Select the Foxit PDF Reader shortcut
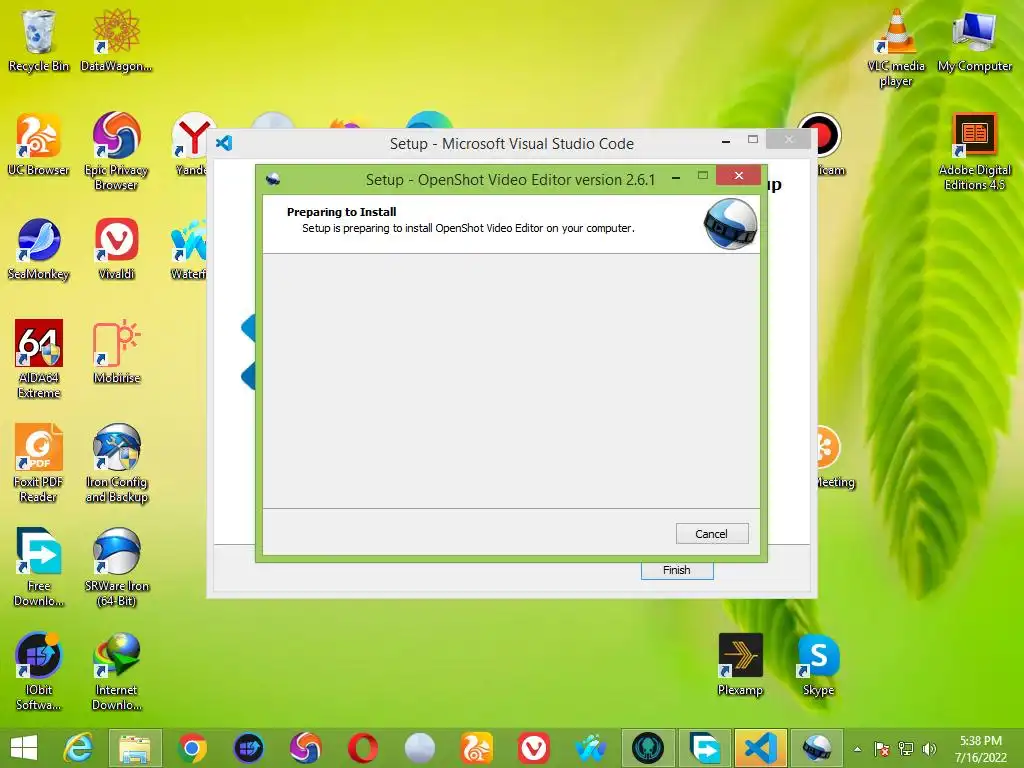The image size is (1024, 768). (39, 463)
